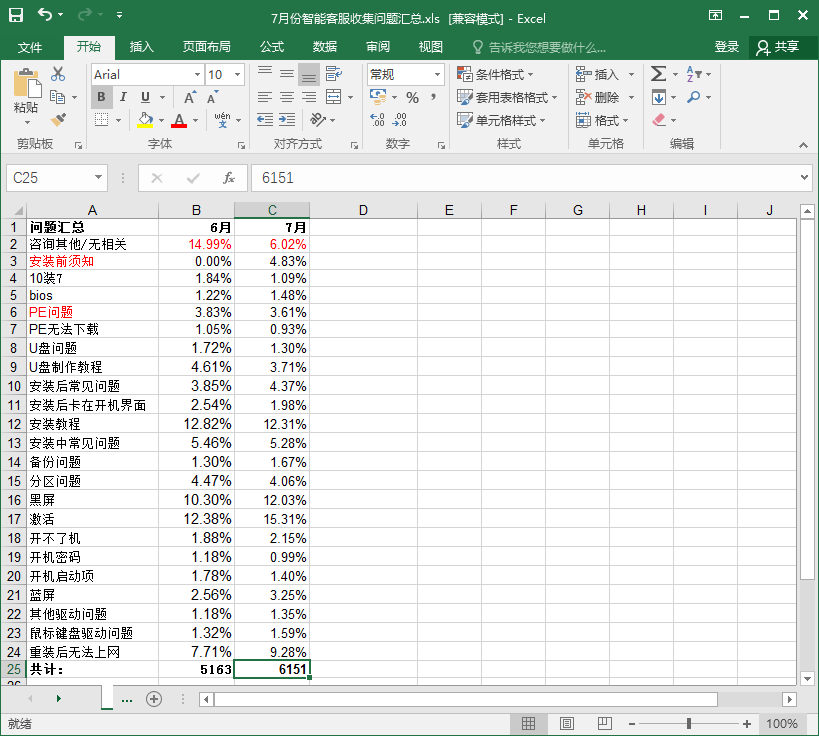Click the zoom slider handle
This screenshot has height=736, width=819.
(x=688, y=723)
